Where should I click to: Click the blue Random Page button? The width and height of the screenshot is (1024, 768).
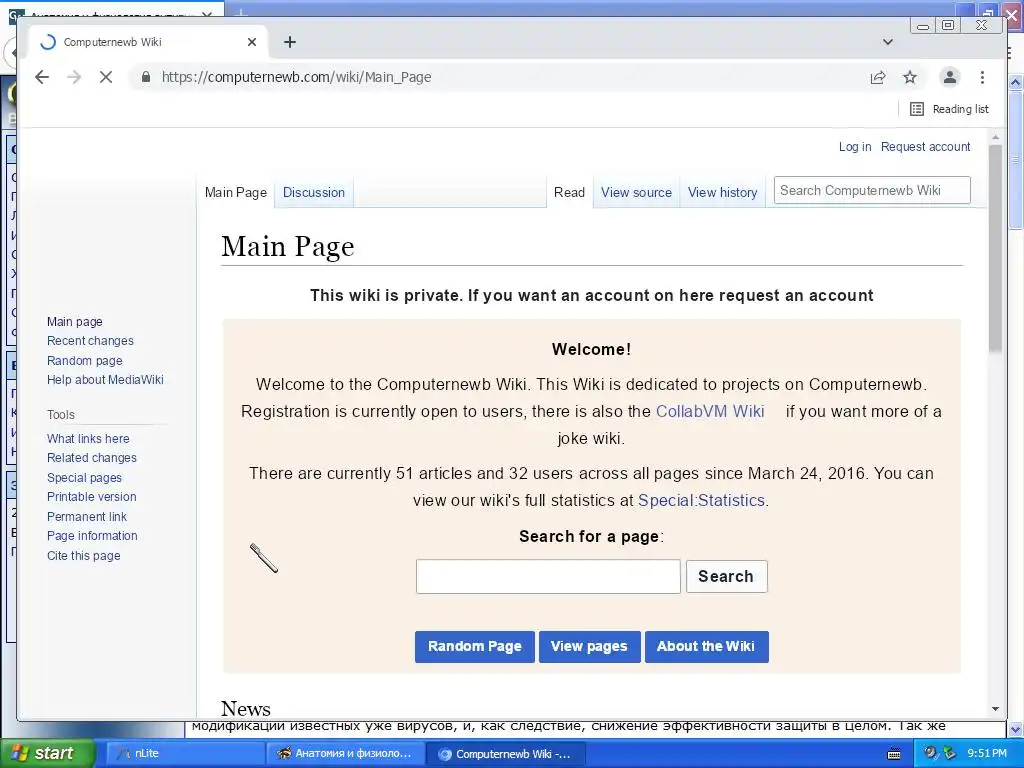[475, 647]
